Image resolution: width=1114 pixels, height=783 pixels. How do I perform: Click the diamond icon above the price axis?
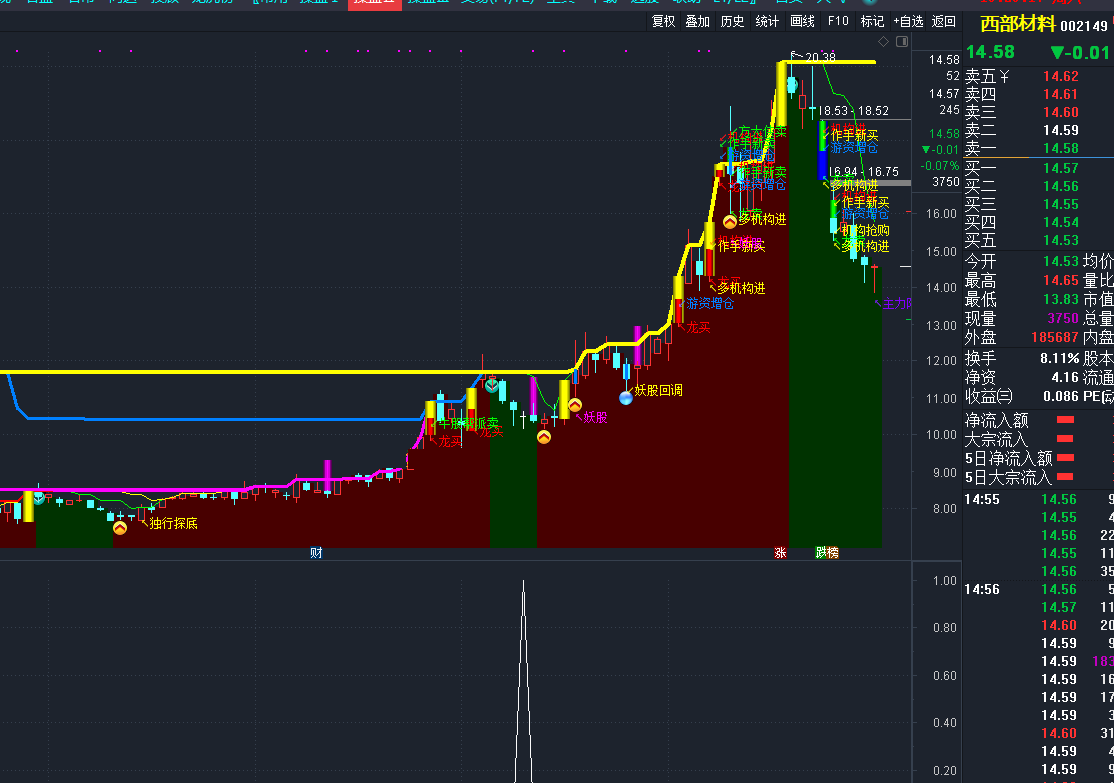pos(883,42)
